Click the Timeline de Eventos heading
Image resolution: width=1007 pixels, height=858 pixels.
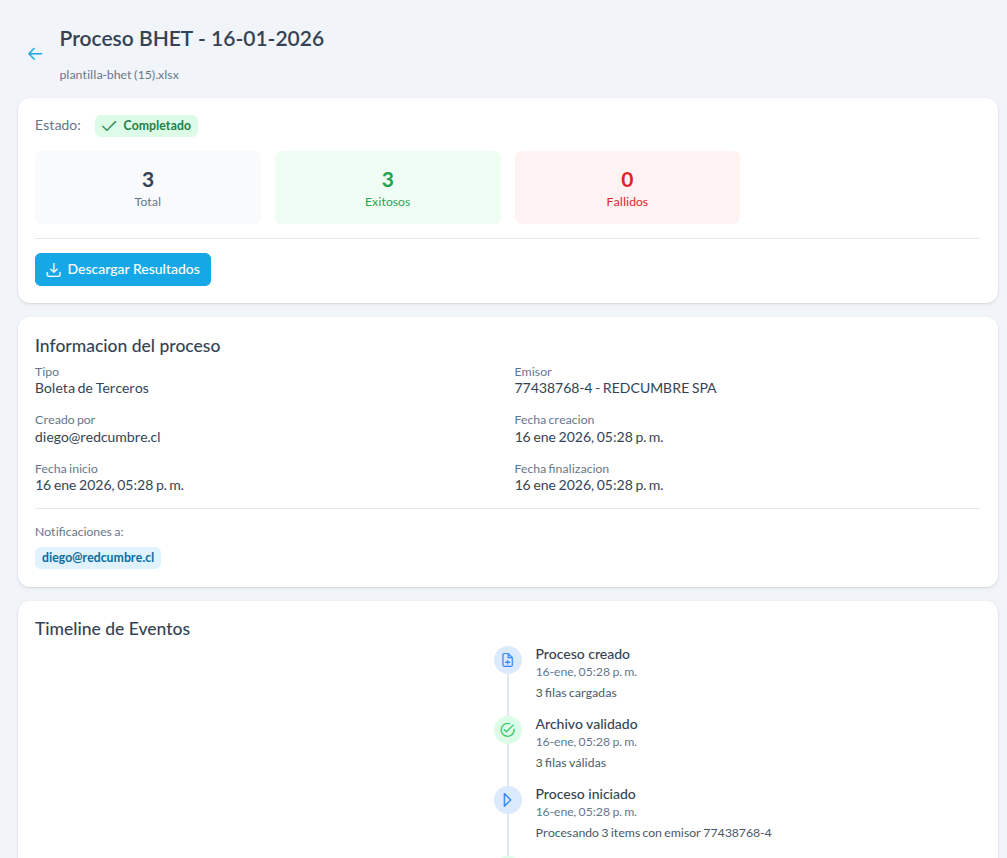click(x=112, y=629)
